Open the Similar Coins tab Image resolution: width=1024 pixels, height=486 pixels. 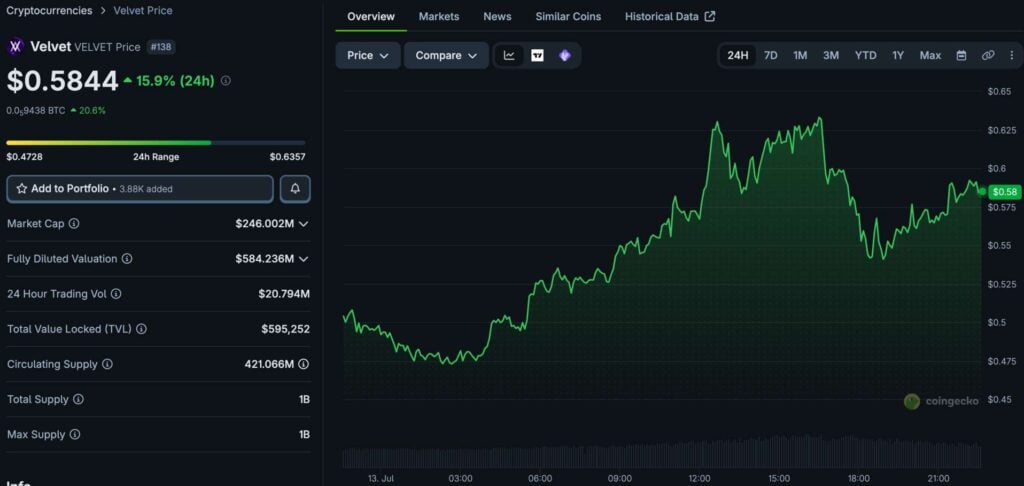tap(568, 16)
